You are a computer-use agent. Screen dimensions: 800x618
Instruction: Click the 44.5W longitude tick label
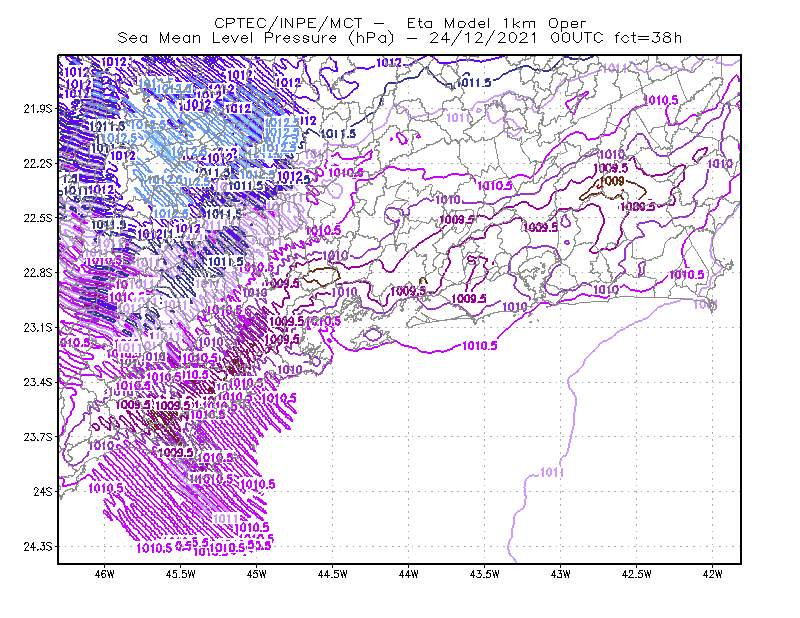click(x=332, y=574)
